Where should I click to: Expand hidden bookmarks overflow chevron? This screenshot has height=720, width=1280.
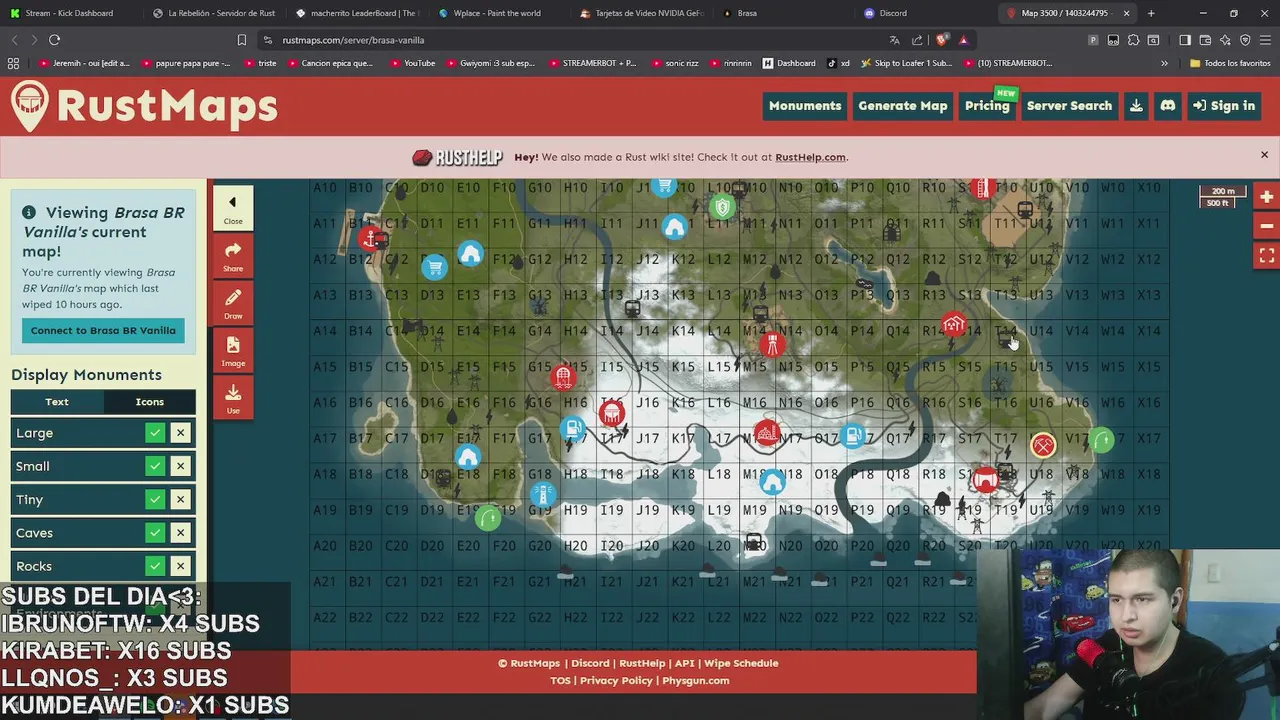(1164, 63)
